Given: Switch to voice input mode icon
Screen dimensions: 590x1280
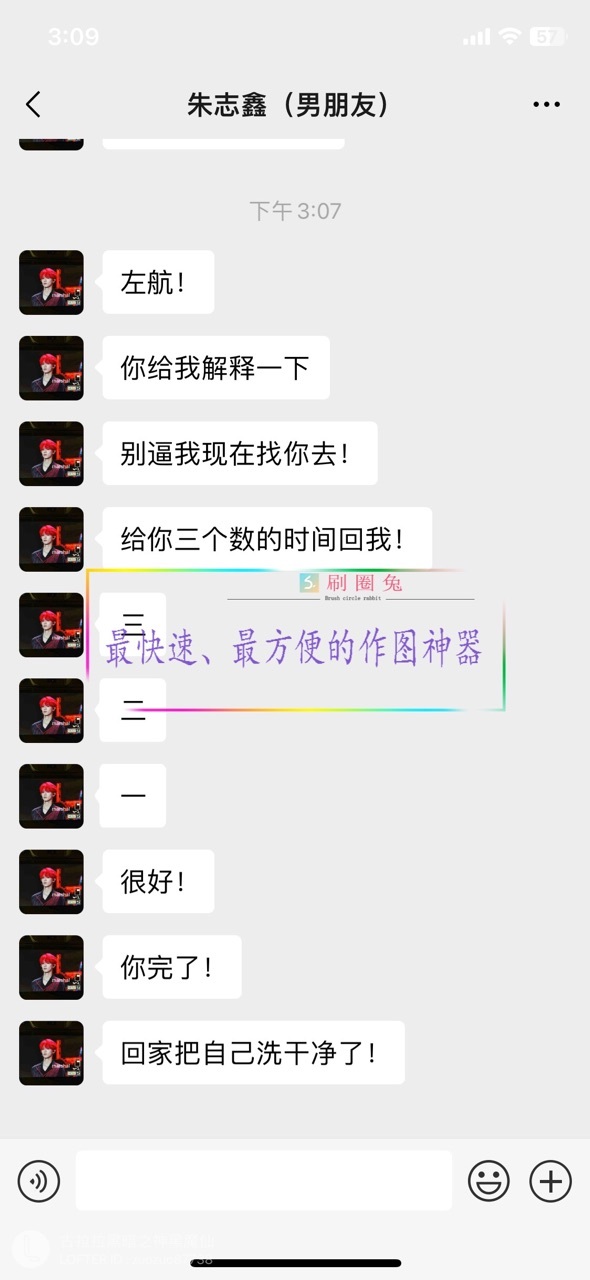Looking at the screenshot, I should pyautogui.click(x=39, y=1181).
